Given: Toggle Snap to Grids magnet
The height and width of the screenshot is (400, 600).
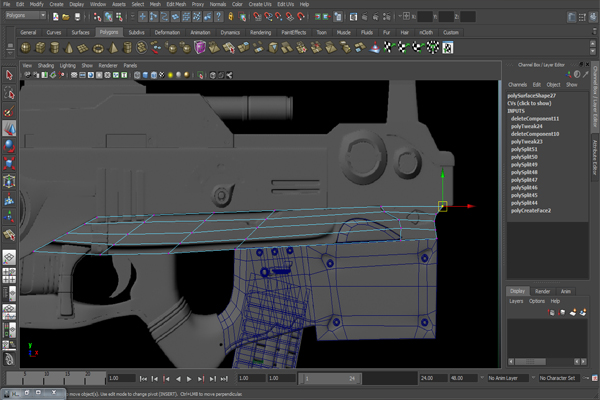Looking at the screenshot, I should coord(258,16).
